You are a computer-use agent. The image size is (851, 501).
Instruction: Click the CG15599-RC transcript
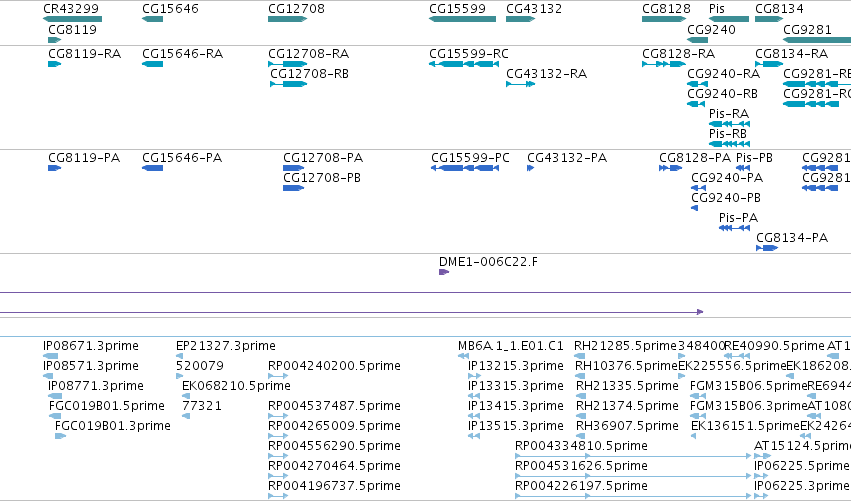point(464,64)
